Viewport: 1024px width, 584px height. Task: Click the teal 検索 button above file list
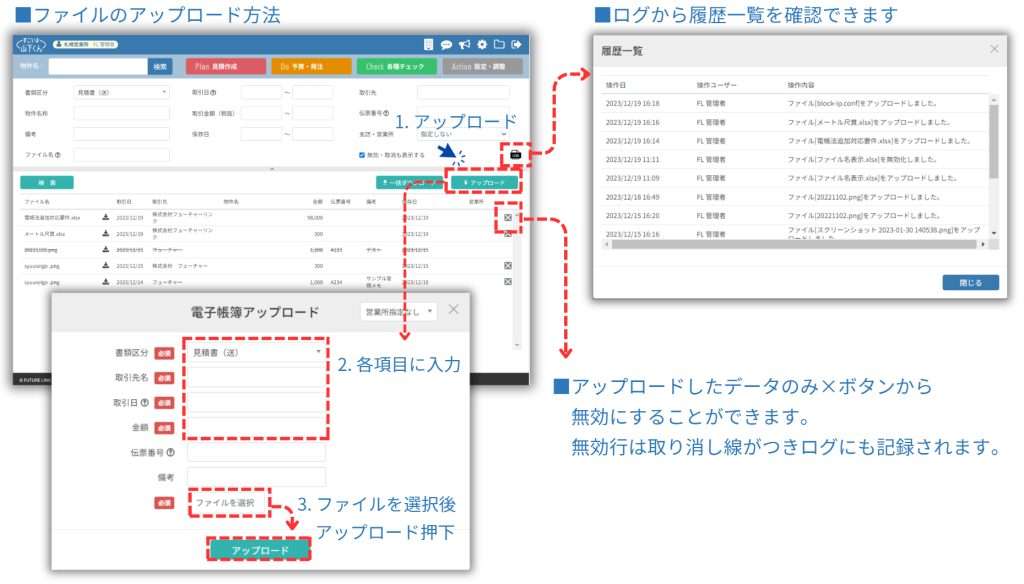tap(47, 183)
